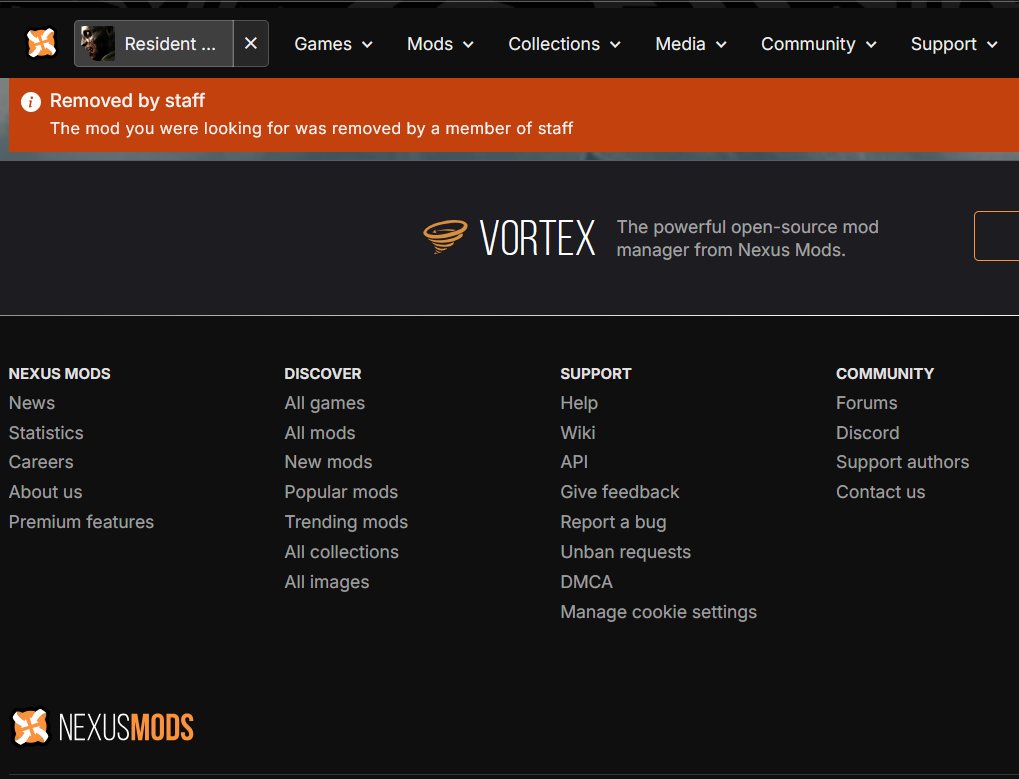Viewport: 1019px width, 779px height.
Task: Open the Careers footer link
Action: point(41,462)
